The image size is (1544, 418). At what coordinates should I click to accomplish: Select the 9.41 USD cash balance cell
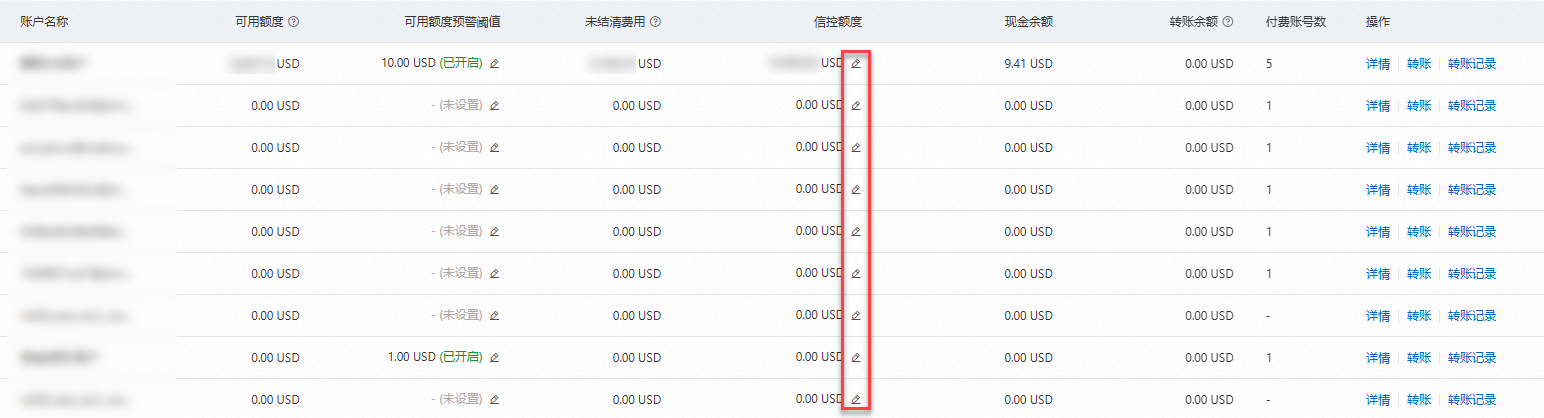[x=1029, y=64]
